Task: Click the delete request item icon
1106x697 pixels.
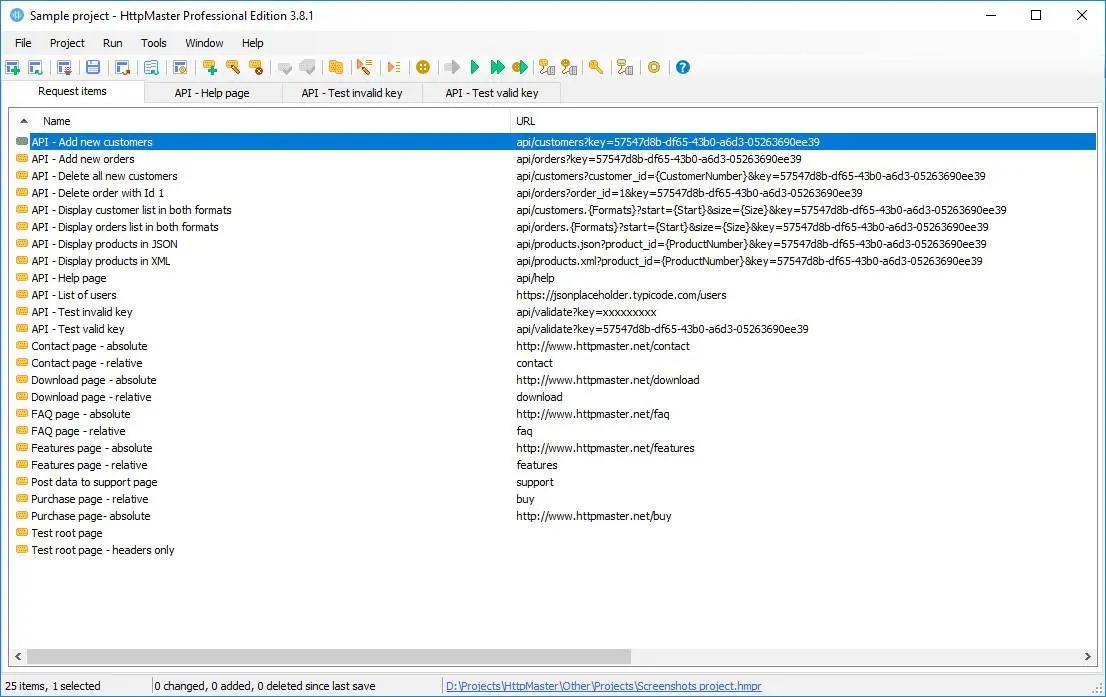Action: pyautogui.click(x=256, y=67)
